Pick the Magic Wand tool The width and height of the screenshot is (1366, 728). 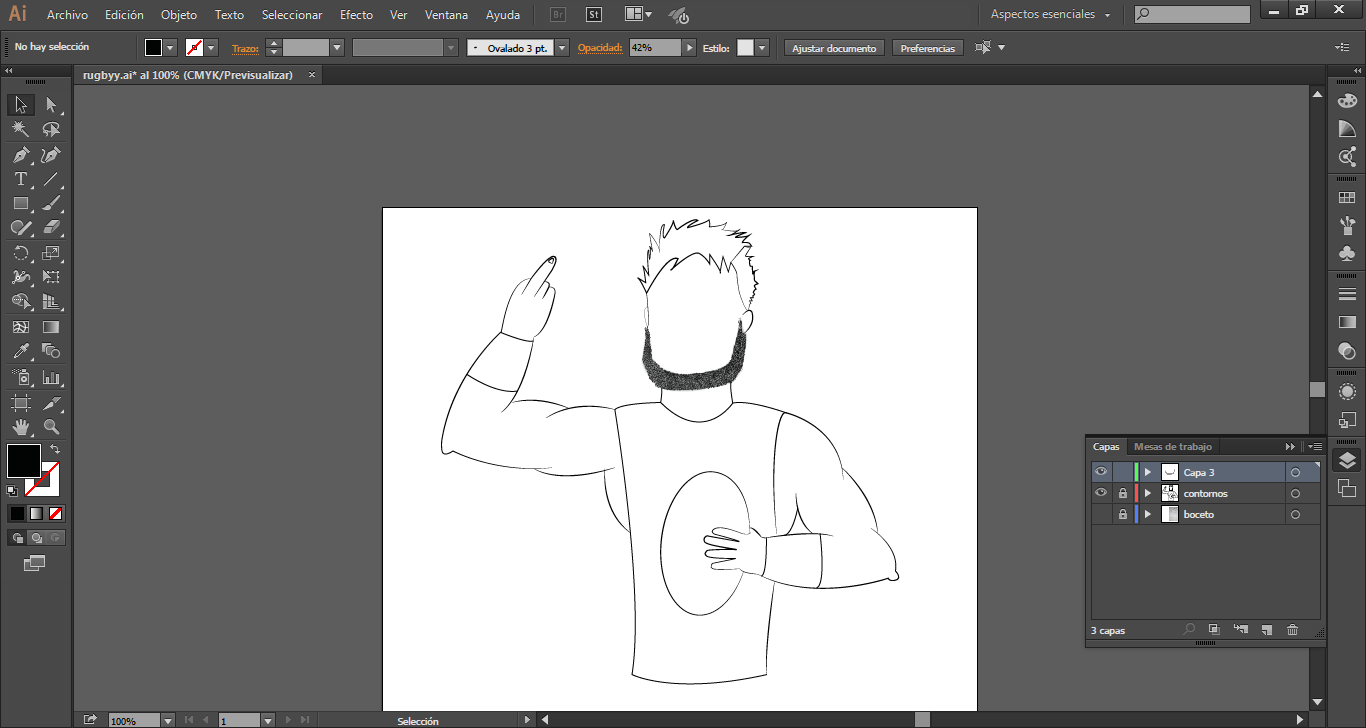(21, 130)
